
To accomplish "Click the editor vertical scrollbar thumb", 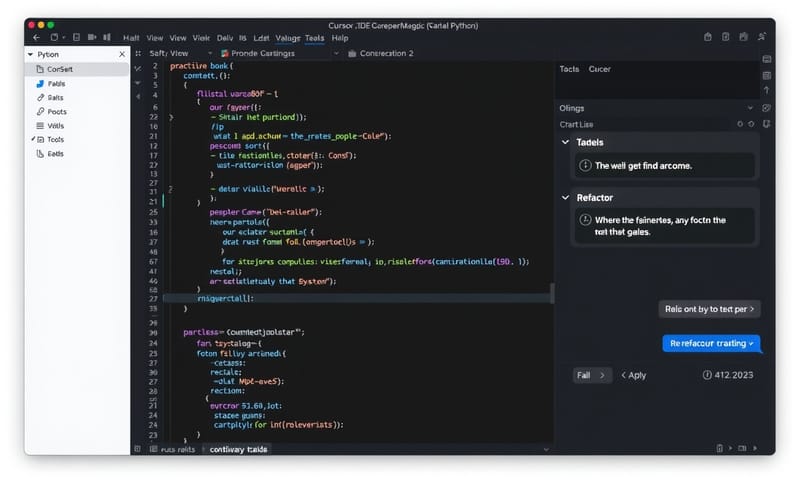I will 552,293.
